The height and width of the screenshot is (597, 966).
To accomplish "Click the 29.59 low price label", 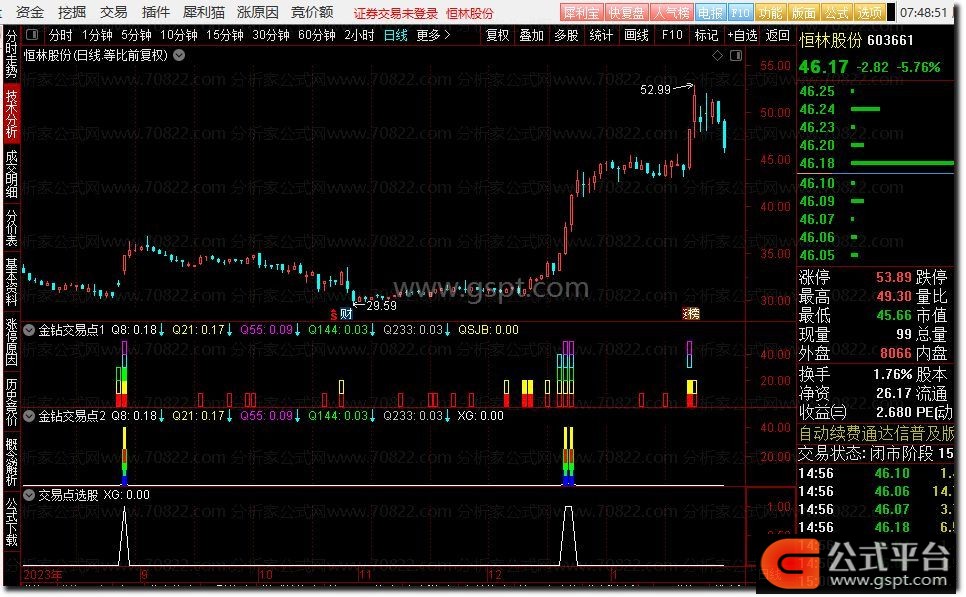I will tap(381, 306).
